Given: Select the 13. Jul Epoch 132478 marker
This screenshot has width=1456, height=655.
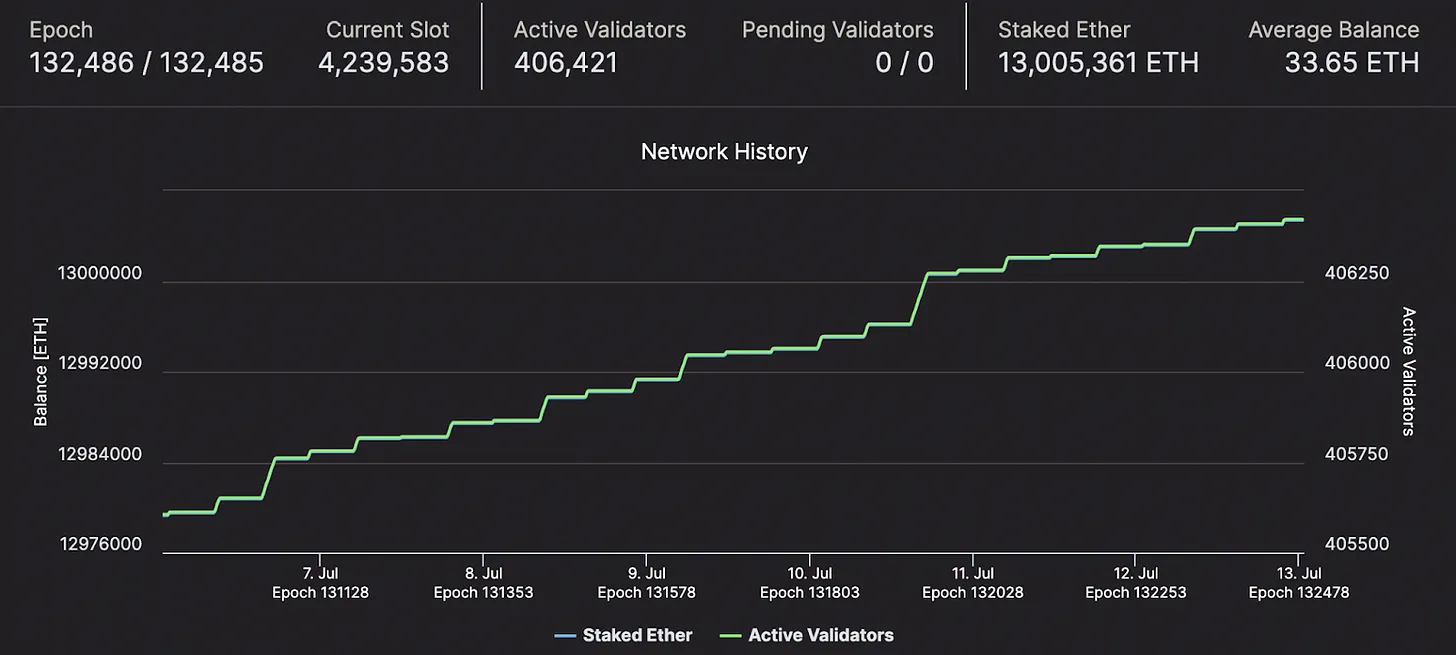Looking at the screenshot, I should tap(1298, 583).
